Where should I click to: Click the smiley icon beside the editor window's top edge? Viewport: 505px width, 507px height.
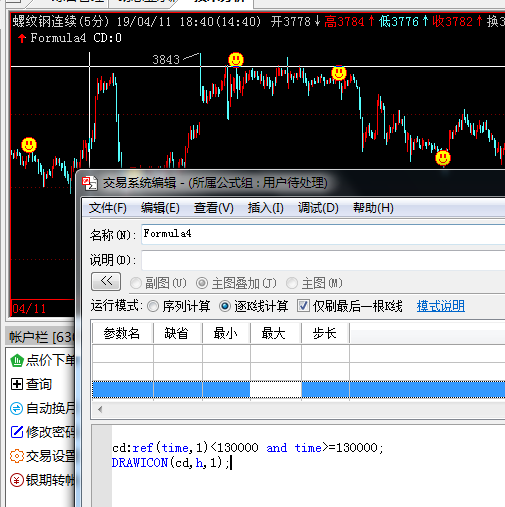[x=443, y=158]
